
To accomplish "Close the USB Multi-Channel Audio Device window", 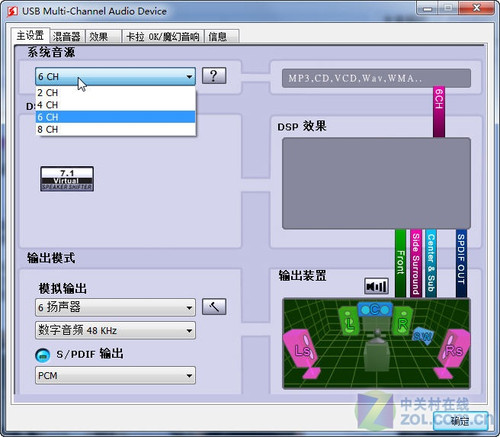I will pyautogui.click(x=477, y=8).
